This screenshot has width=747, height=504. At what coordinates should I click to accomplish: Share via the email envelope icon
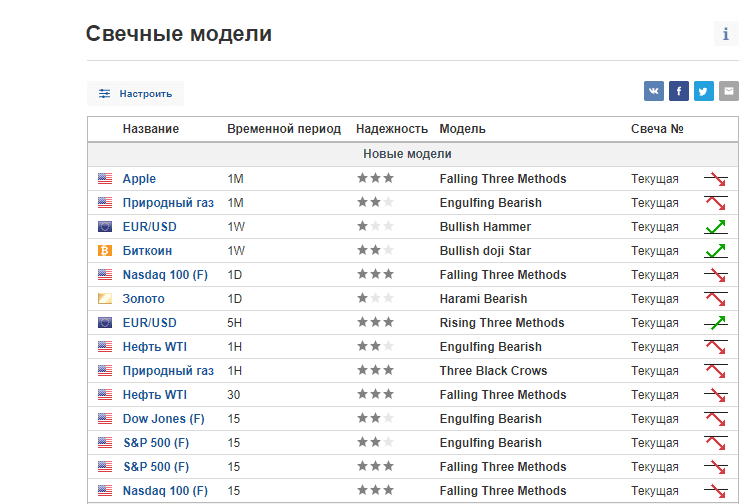pyautogui.click(x=729, y=91)
